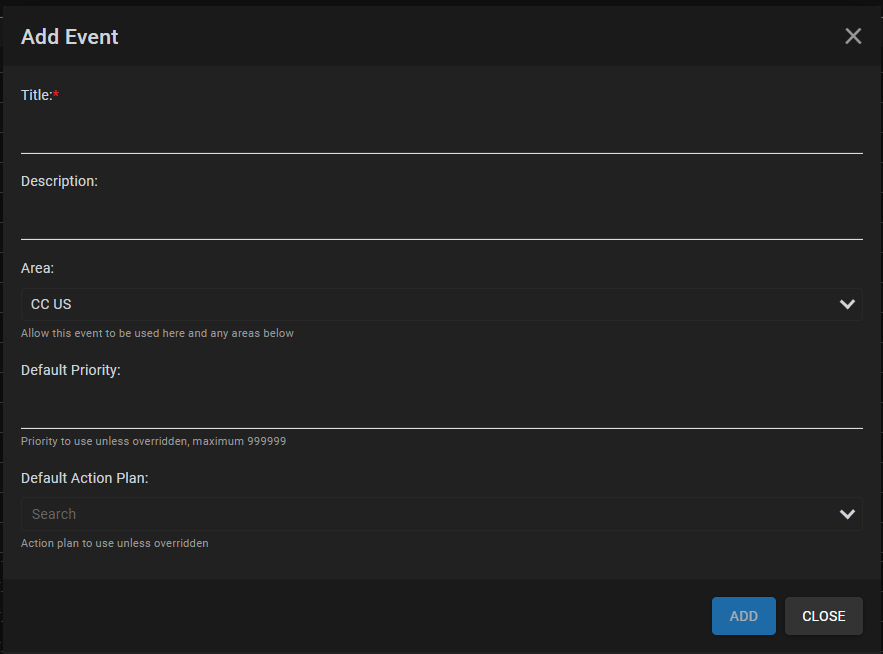This screenshot has height=654, width=883.
Task: Click the blue ADD button
Action: coord(743,616)
